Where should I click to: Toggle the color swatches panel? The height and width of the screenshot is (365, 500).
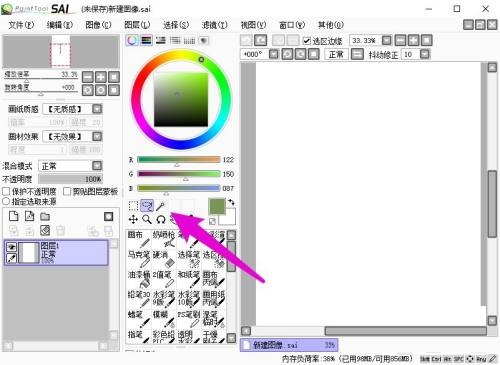tap(189, 40)
